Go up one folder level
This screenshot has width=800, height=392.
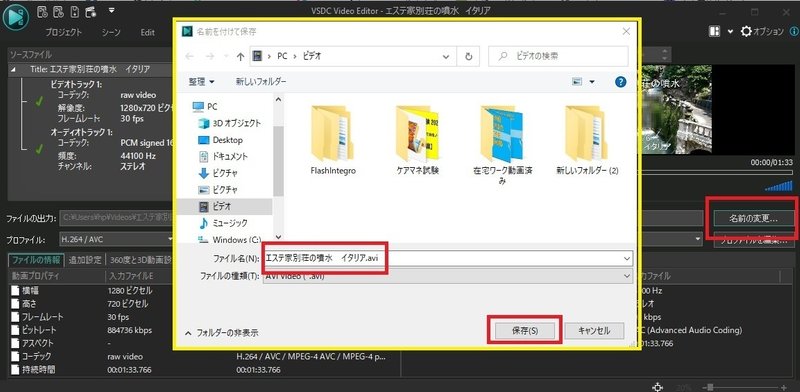coord(240,57)
